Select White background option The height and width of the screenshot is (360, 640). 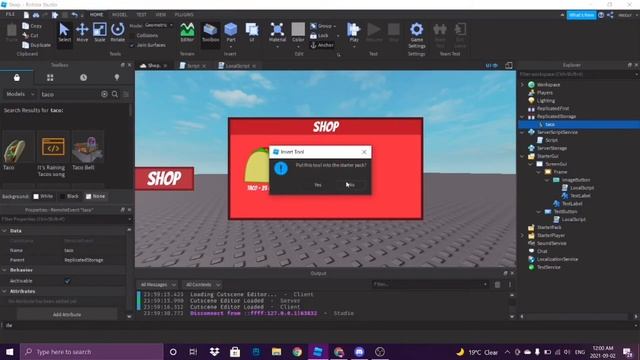[43, 196]
